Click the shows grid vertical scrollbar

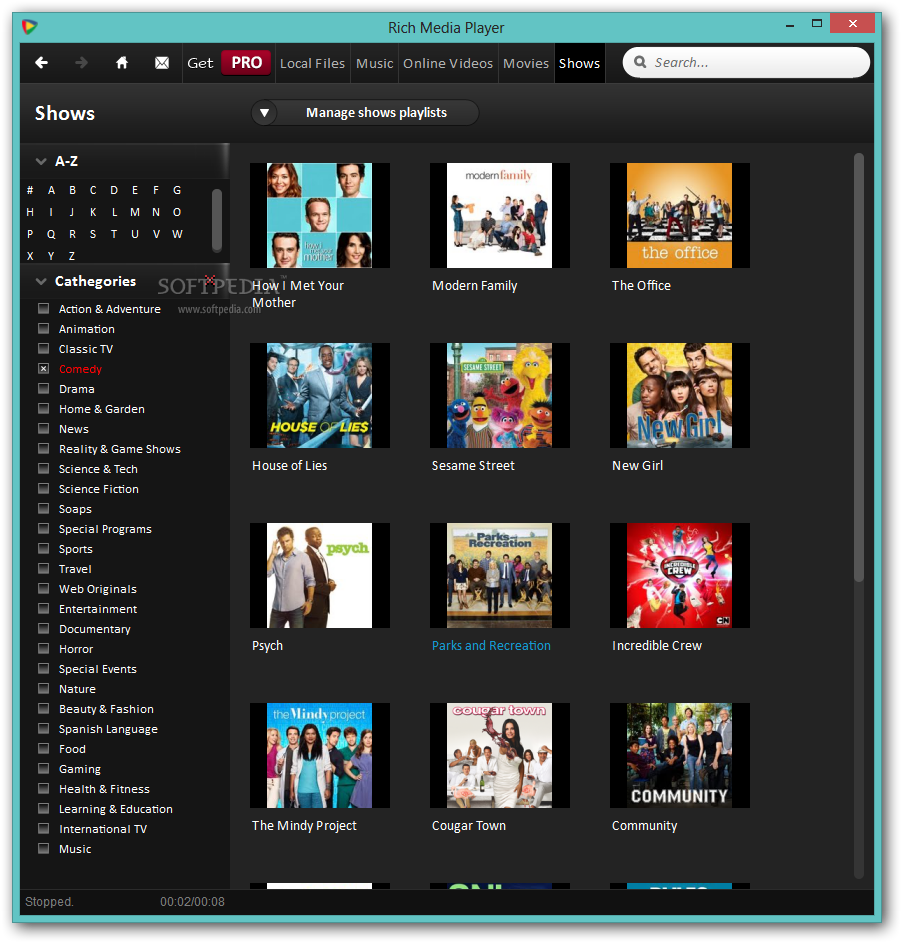859,367
